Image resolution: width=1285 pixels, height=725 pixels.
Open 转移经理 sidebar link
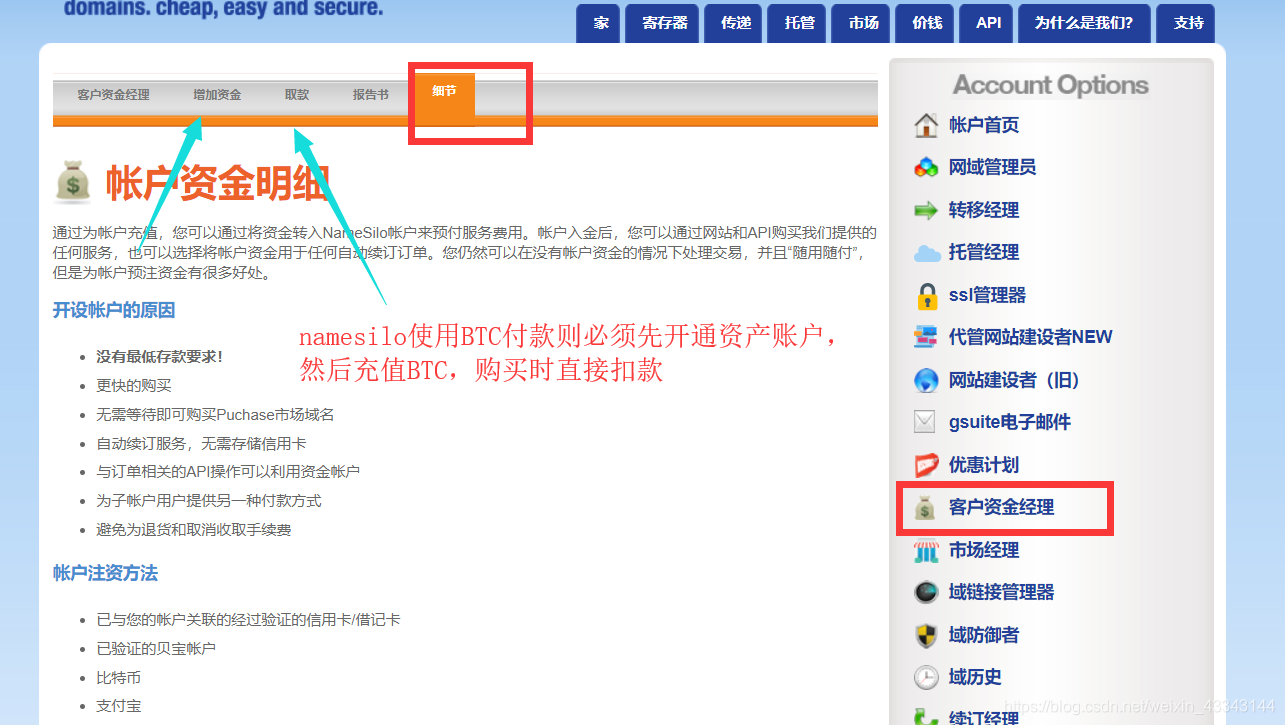984,210
